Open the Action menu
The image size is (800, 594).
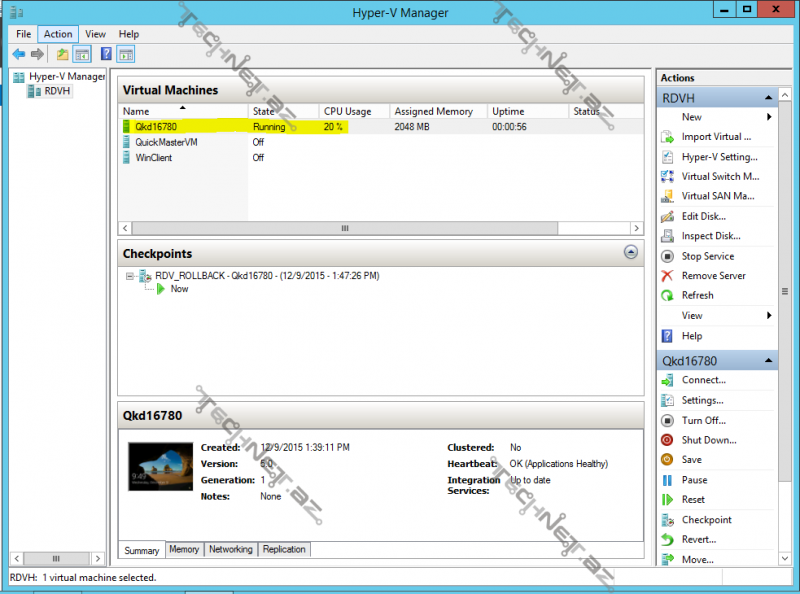pos(58,34)
